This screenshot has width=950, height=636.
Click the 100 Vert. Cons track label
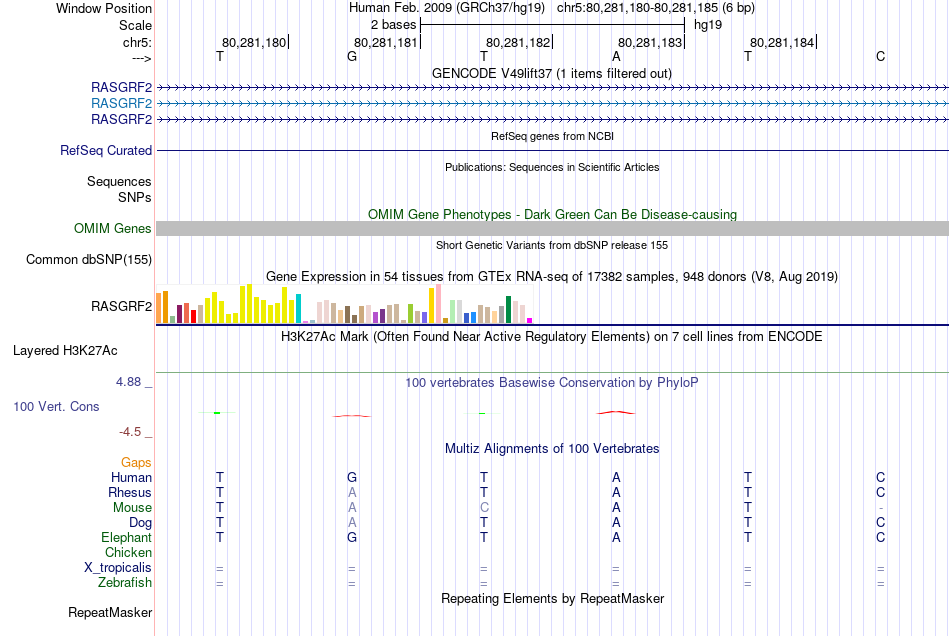[56, 406]
